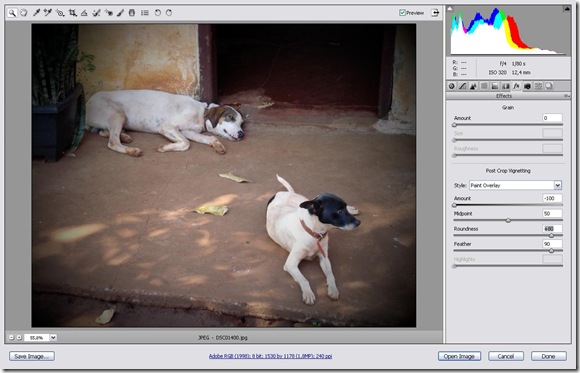The height and width of the screenshot is (373, 580).
Task: Switch to the Camera Calibration tab
Action: coord(527,86)
